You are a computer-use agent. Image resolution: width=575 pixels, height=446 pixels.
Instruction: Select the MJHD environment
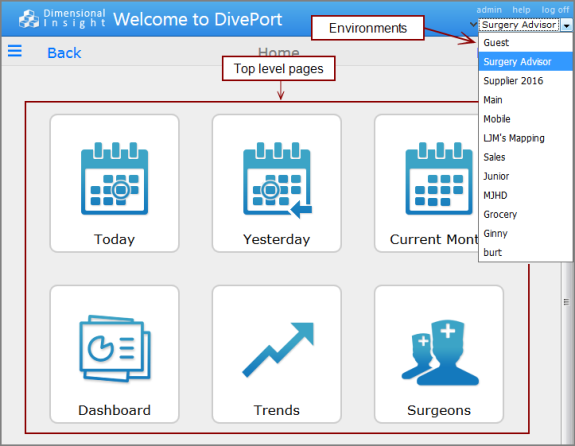tap(525, 195)
